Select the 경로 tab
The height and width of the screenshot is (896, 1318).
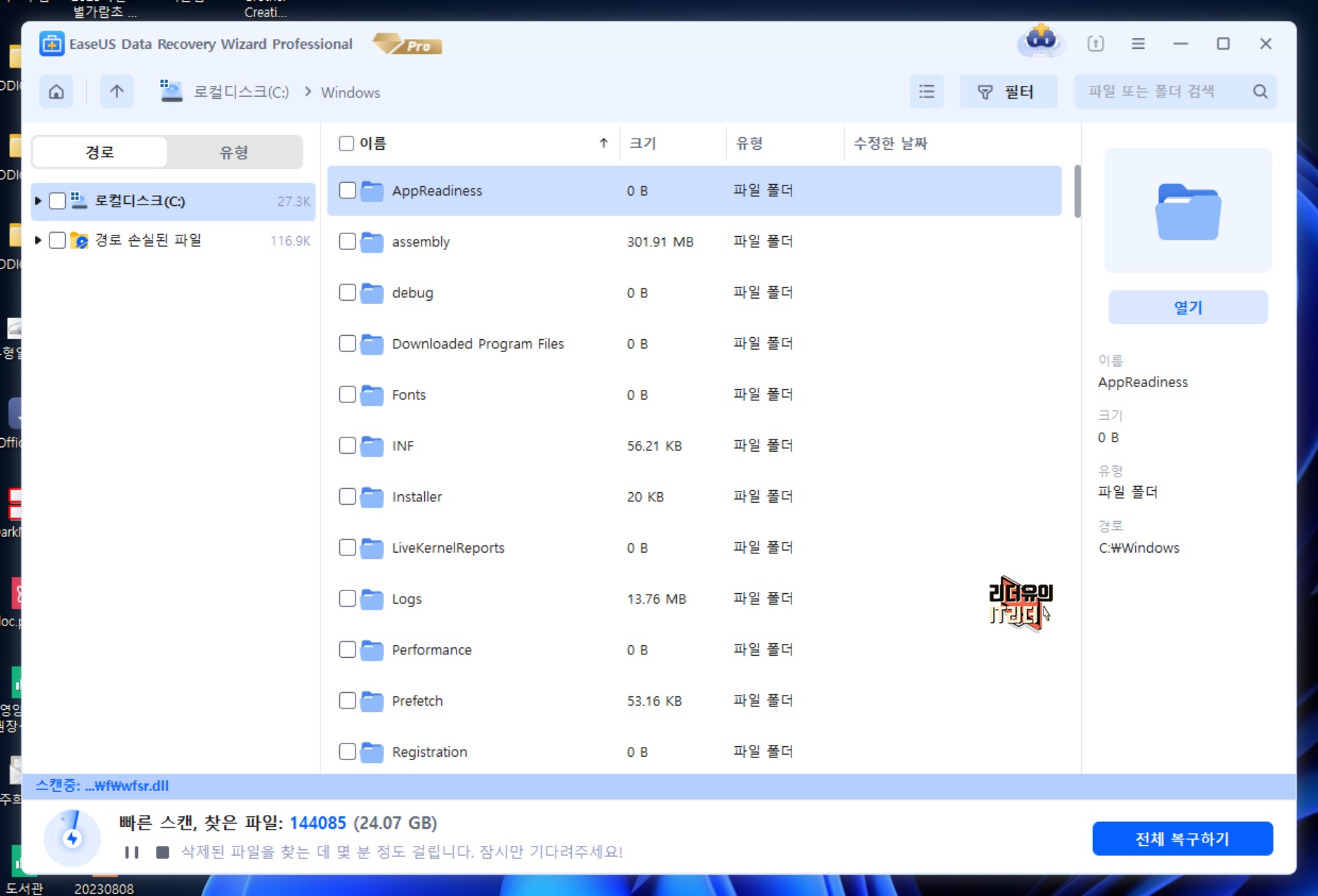pos(100,152)
